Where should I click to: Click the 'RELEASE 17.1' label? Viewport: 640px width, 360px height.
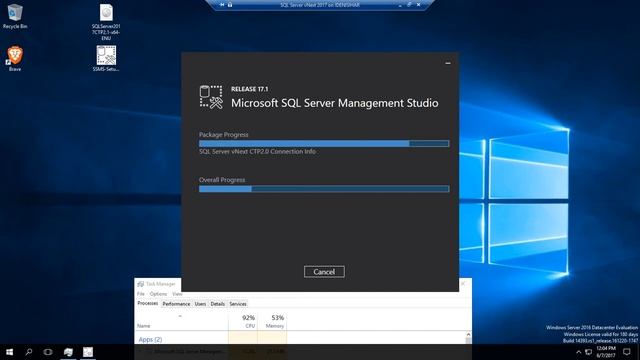tap(250, 89)
